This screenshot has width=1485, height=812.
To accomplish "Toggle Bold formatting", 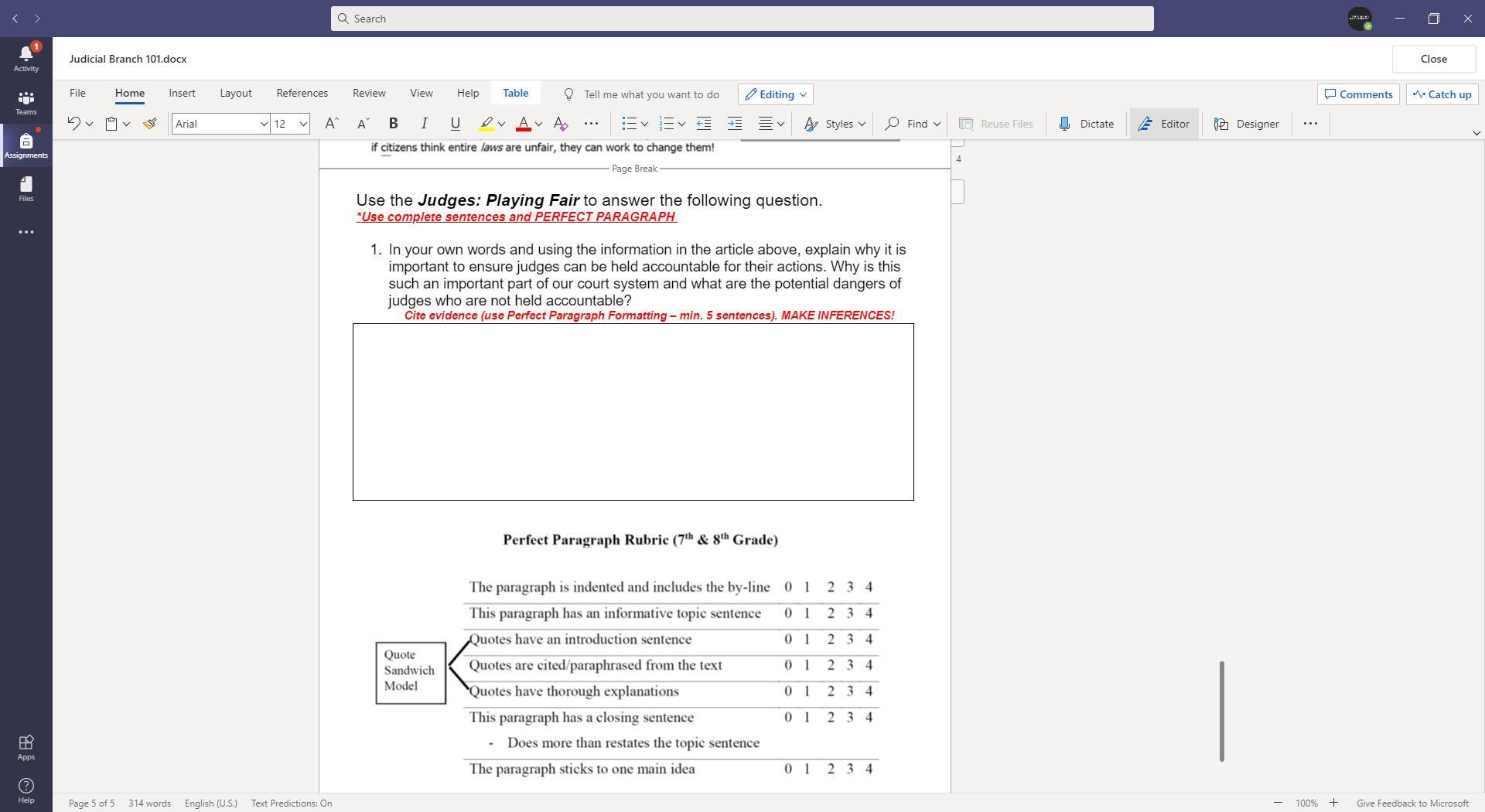I will coord(393,124).
